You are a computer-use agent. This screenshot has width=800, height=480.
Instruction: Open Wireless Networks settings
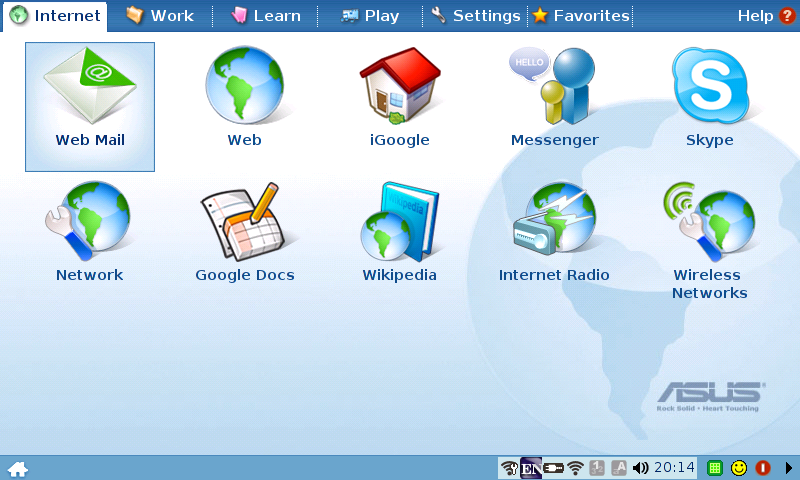[710, 241]
